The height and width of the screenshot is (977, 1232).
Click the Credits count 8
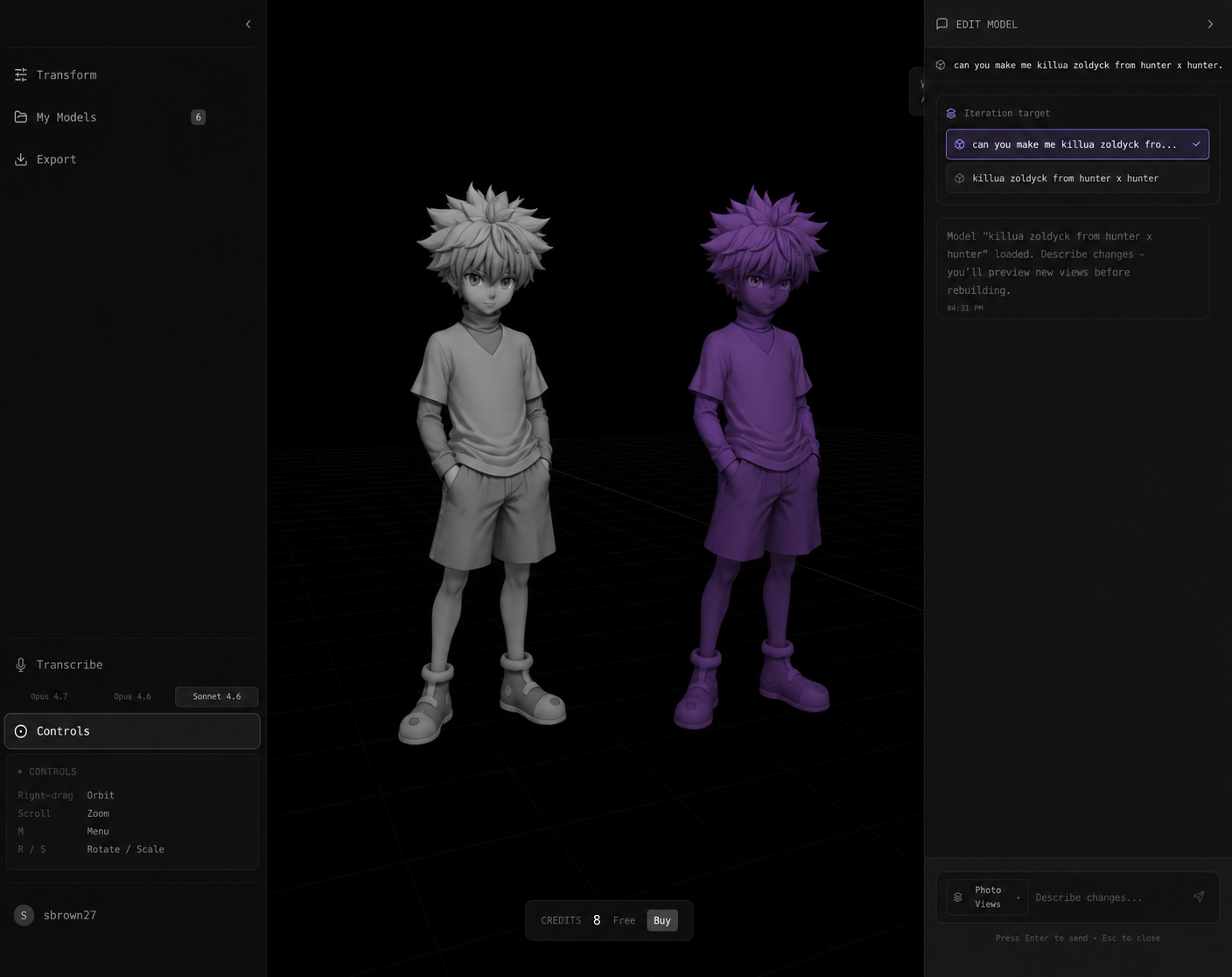(x=597, y=920)
